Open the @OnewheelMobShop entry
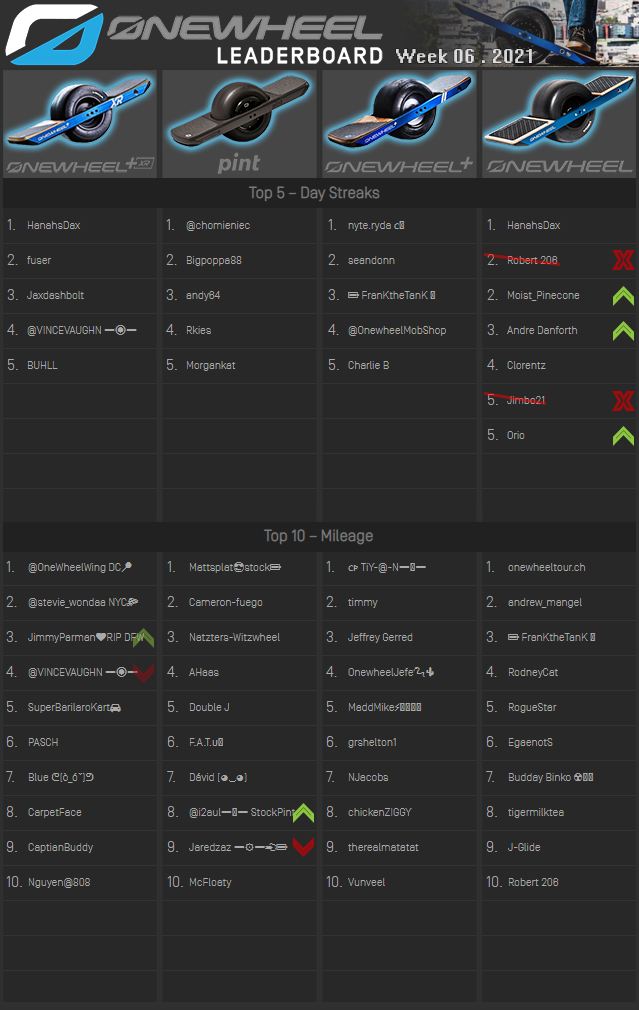This screenshot has width=639, height=1010. (396, 331)
